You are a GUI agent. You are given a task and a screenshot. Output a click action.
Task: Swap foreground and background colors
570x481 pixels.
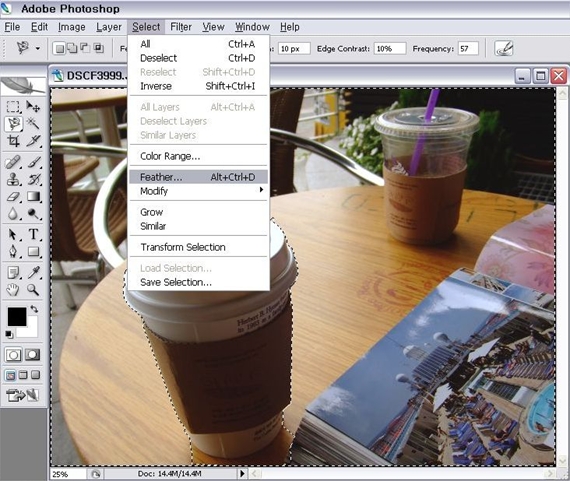[x=34, y=309]
